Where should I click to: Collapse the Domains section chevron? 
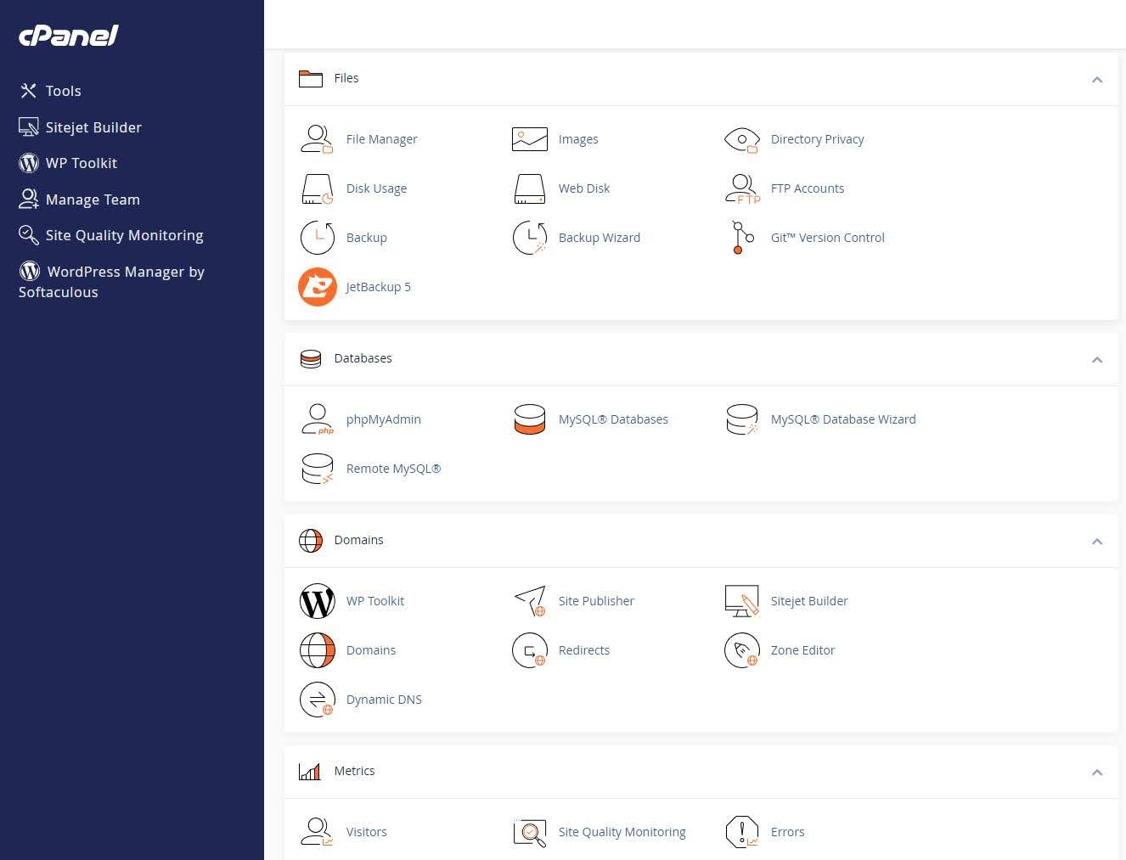click(x=1097, y=541)
